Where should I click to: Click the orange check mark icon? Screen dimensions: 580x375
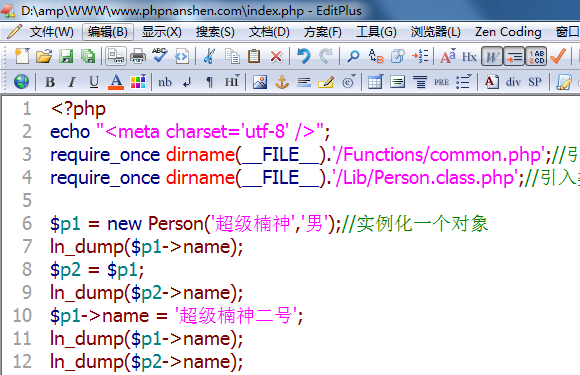tap(558, 56)
